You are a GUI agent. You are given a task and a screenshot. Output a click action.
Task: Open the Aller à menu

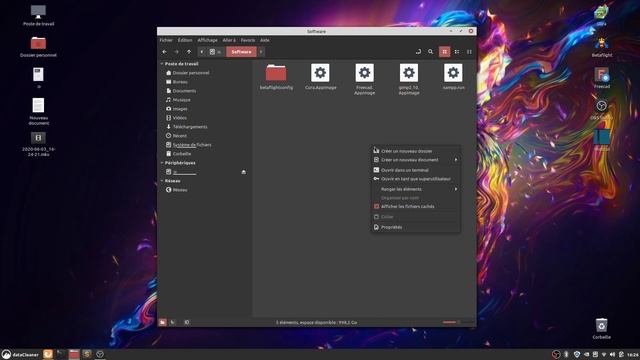coord(229,40)
